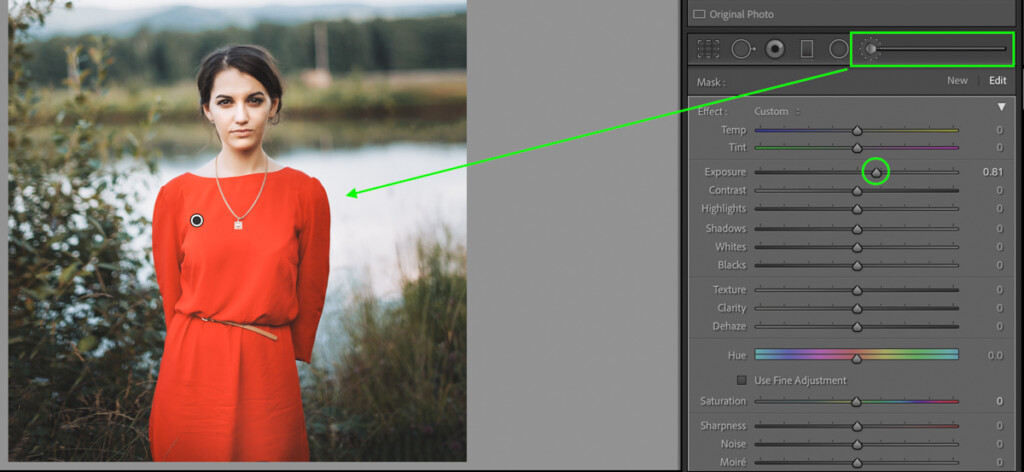
Task: Click the Texture slider handle
Action: (857, 291)
